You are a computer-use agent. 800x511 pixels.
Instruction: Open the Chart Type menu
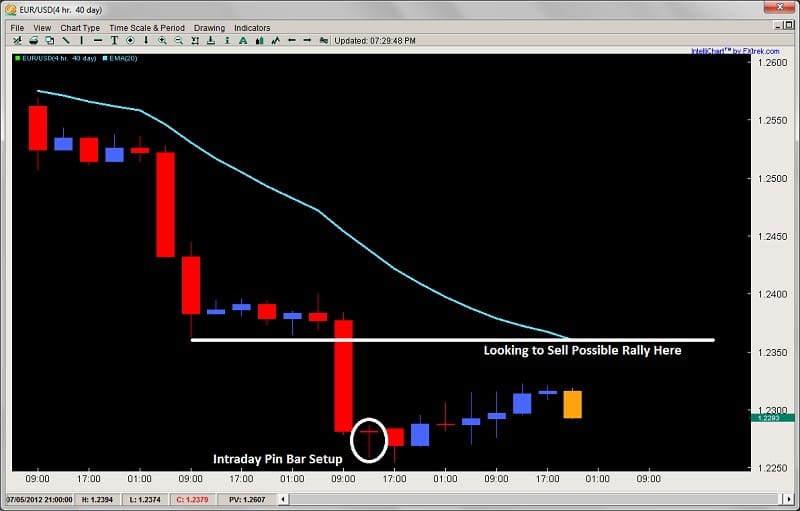(x=80, y=28)
